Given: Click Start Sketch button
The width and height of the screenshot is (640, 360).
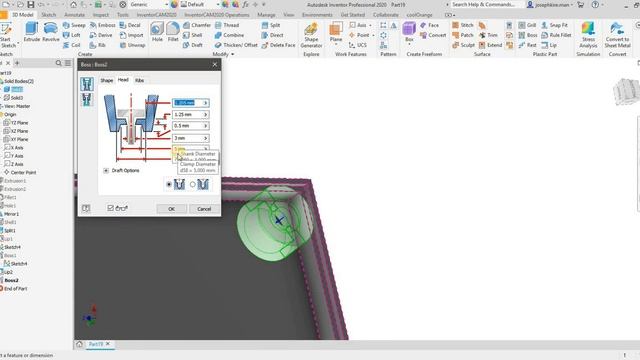Looking at the screenshot, I should pos(7,35).
